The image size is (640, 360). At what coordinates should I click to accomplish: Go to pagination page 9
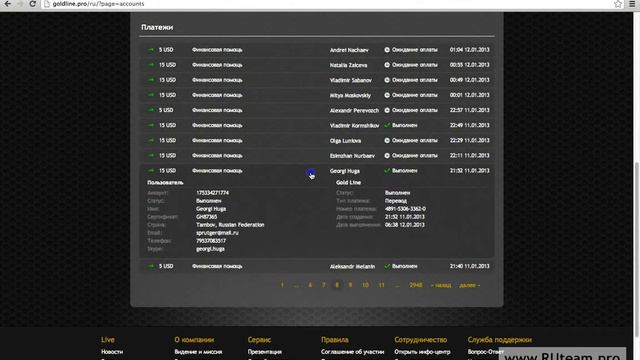point(350,285)
